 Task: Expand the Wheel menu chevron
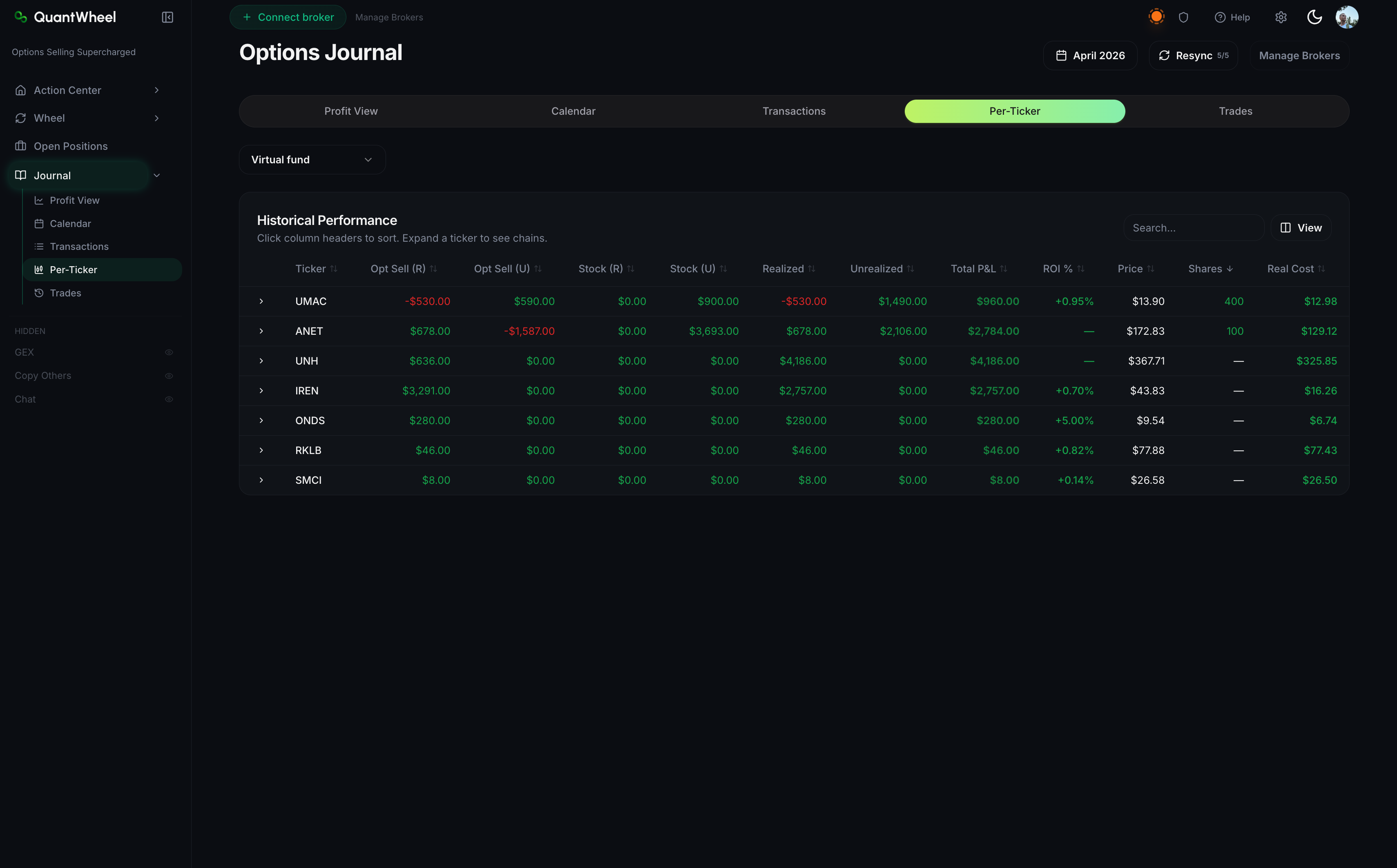(x=156, y=118)
